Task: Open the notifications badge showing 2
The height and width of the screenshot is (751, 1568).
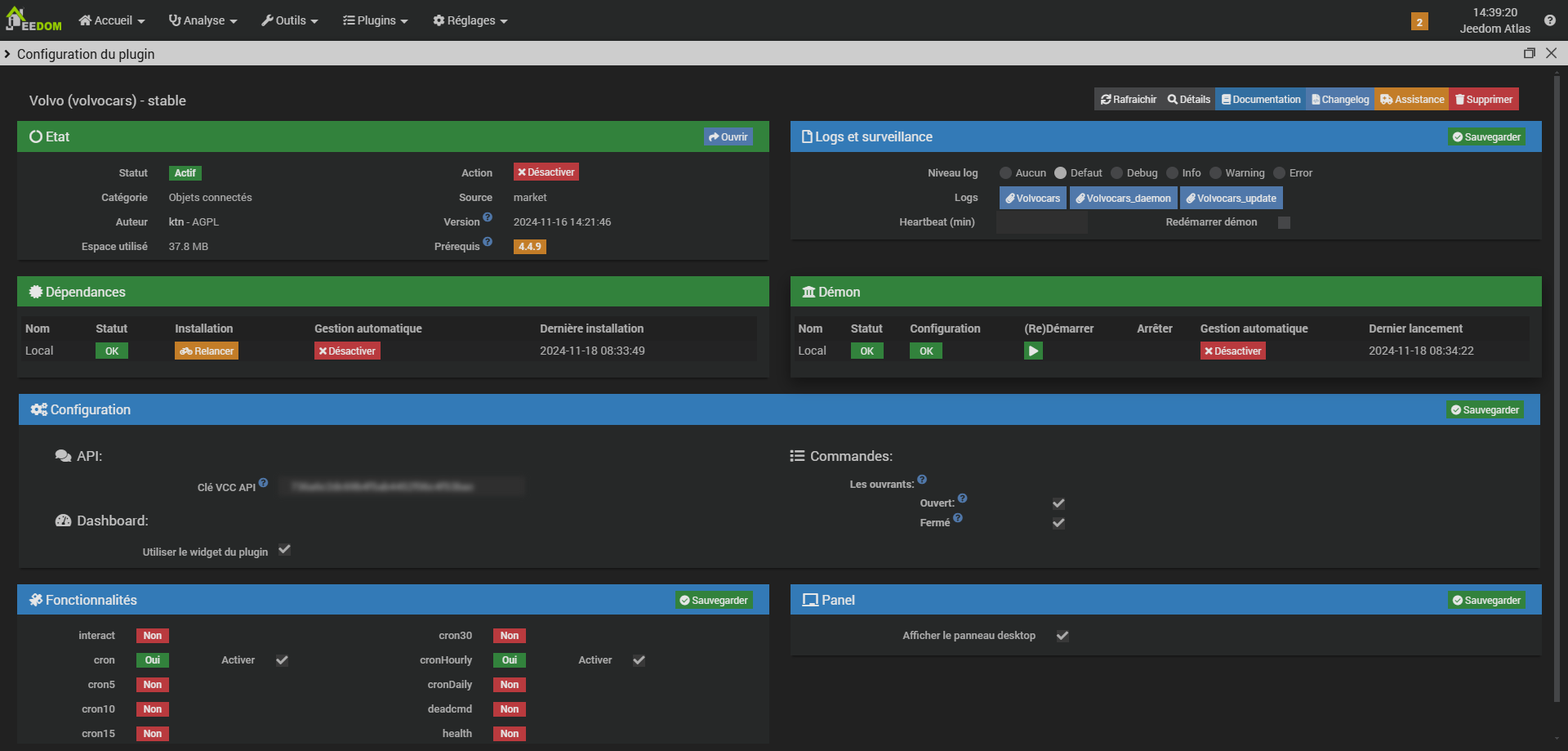Action: click(x=1419, y=22)
